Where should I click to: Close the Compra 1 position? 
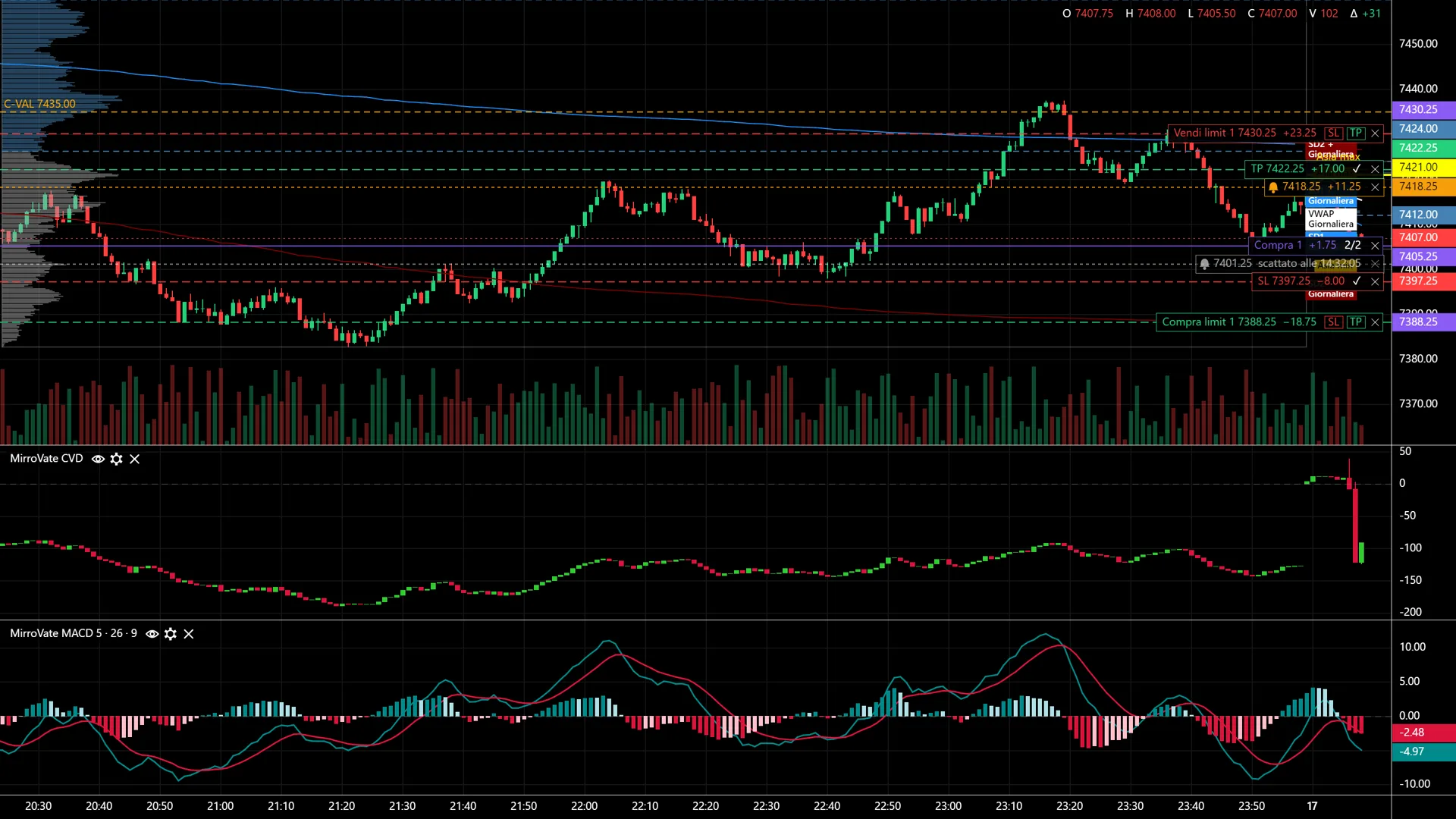coord(1375,246)
